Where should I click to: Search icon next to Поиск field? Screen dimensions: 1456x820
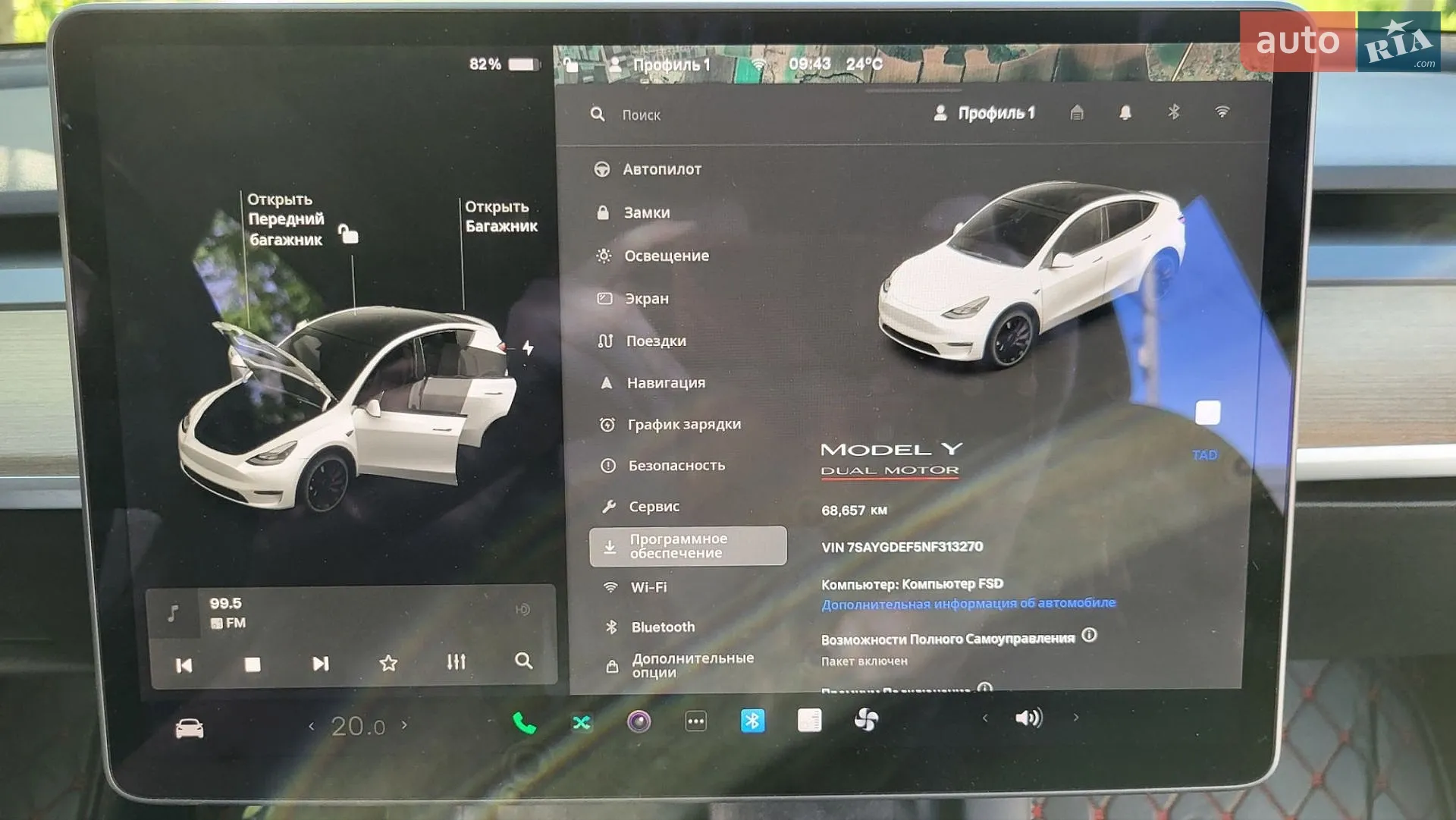(598, 115)
